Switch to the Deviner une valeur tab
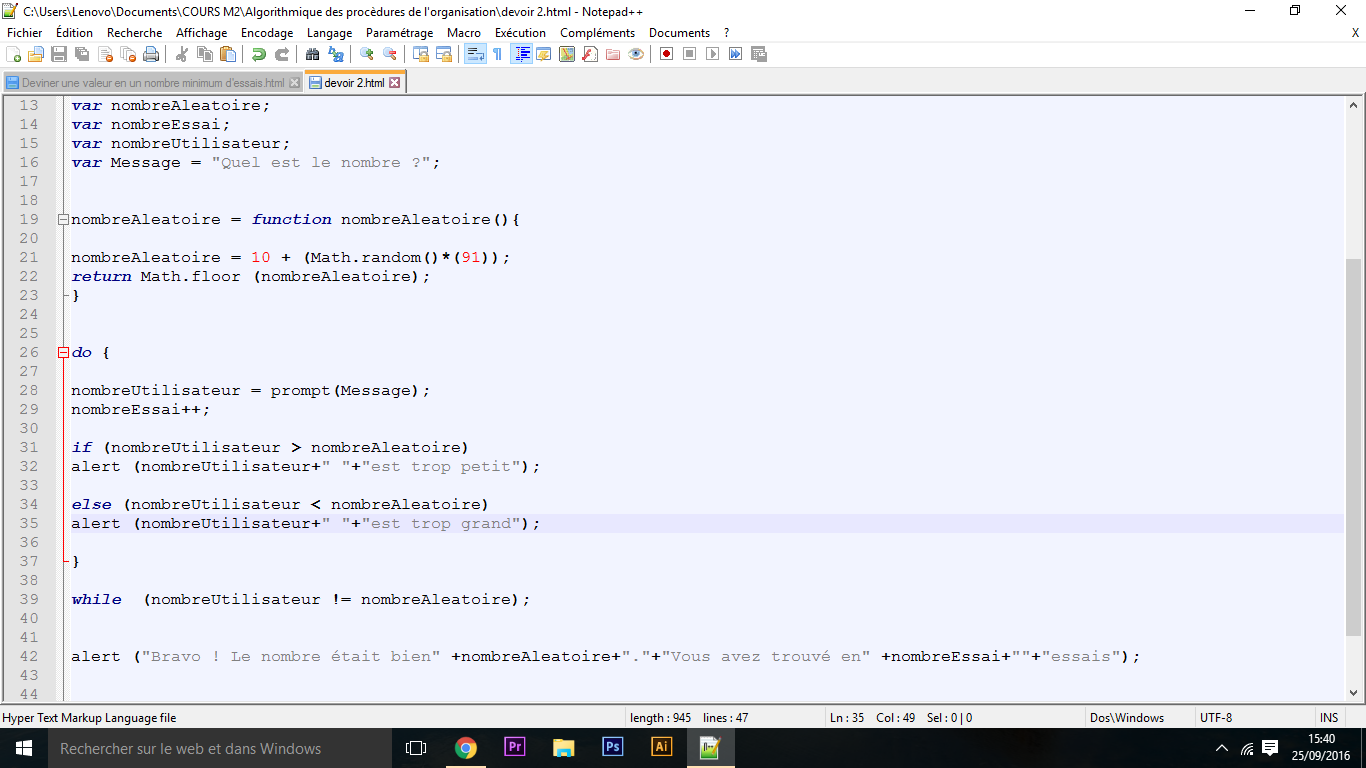 150,81
